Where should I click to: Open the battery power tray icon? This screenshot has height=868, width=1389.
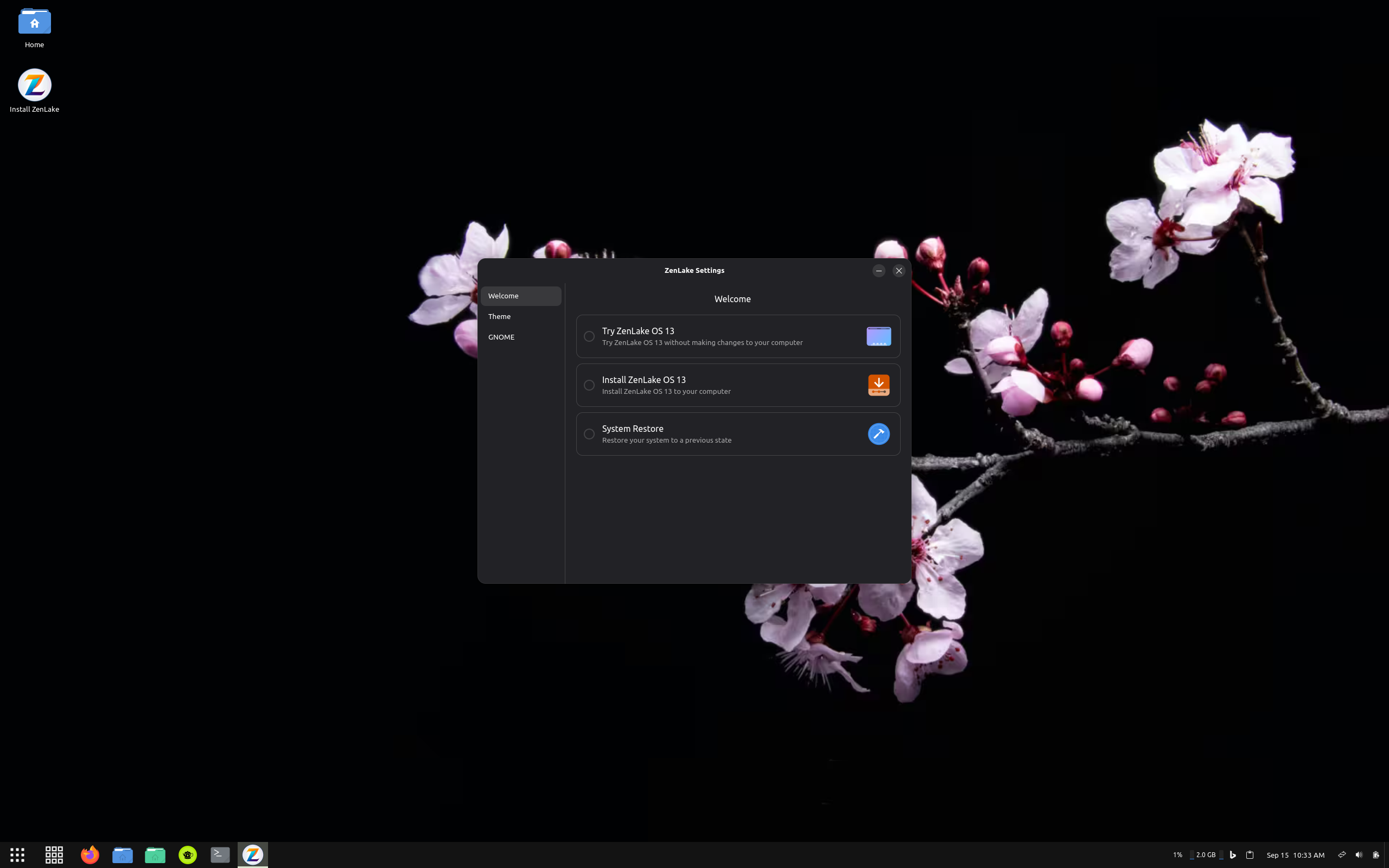1376,855
